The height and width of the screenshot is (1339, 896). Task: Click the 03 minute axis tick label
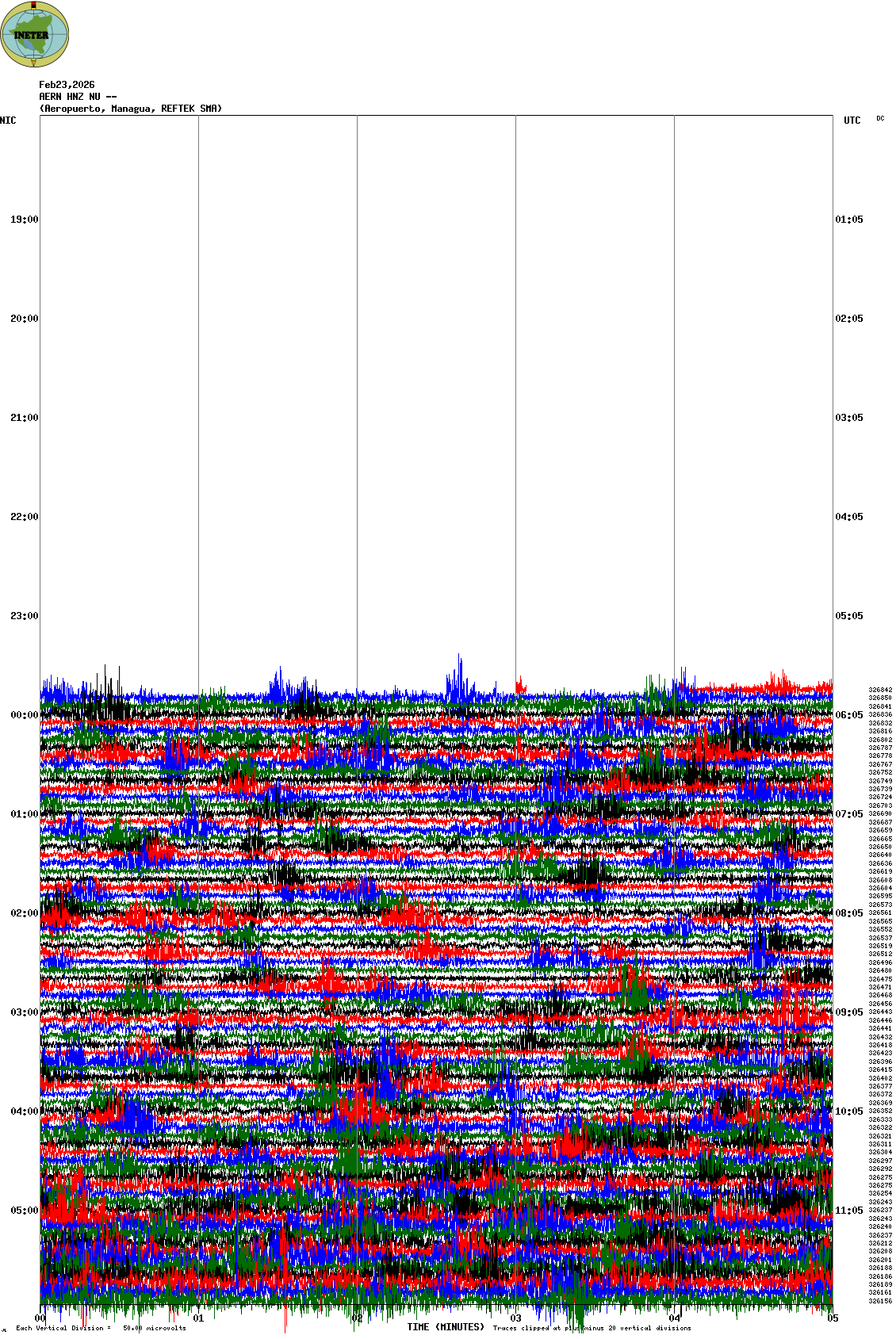(515, 1318)
